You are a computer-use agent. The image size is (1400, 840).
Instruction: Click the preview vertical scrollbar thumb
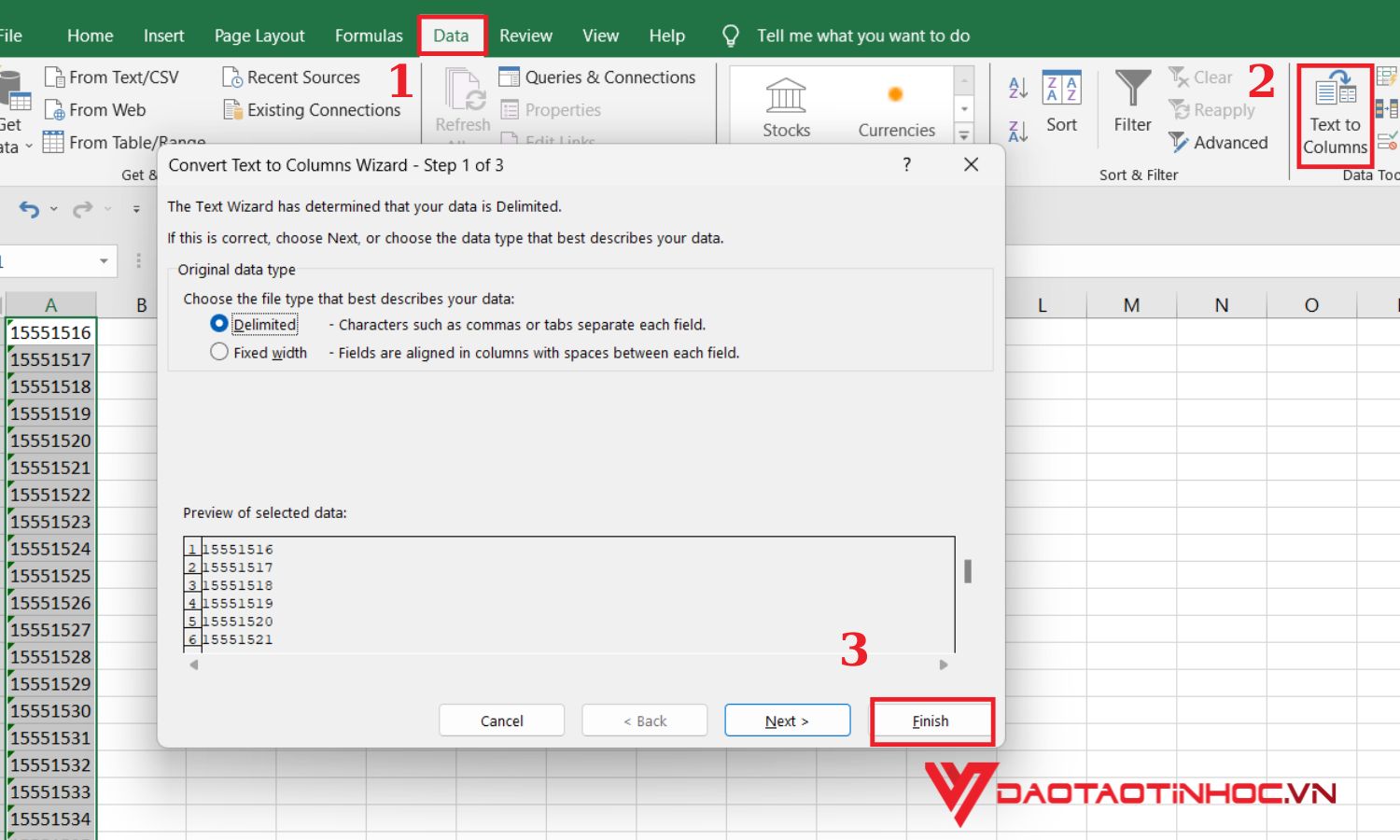tap(968, 571)
